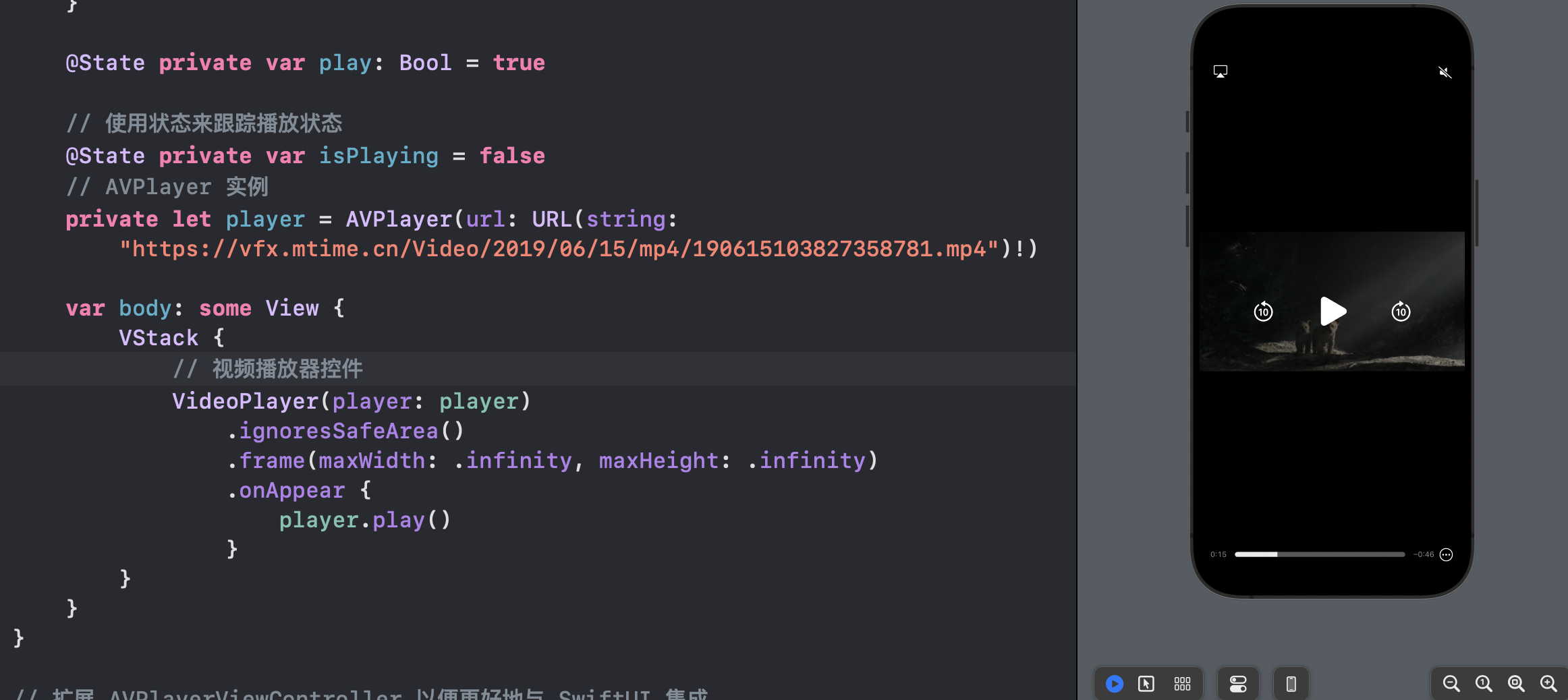Click the AirPlay icon in the video player

pos(1221,70)
